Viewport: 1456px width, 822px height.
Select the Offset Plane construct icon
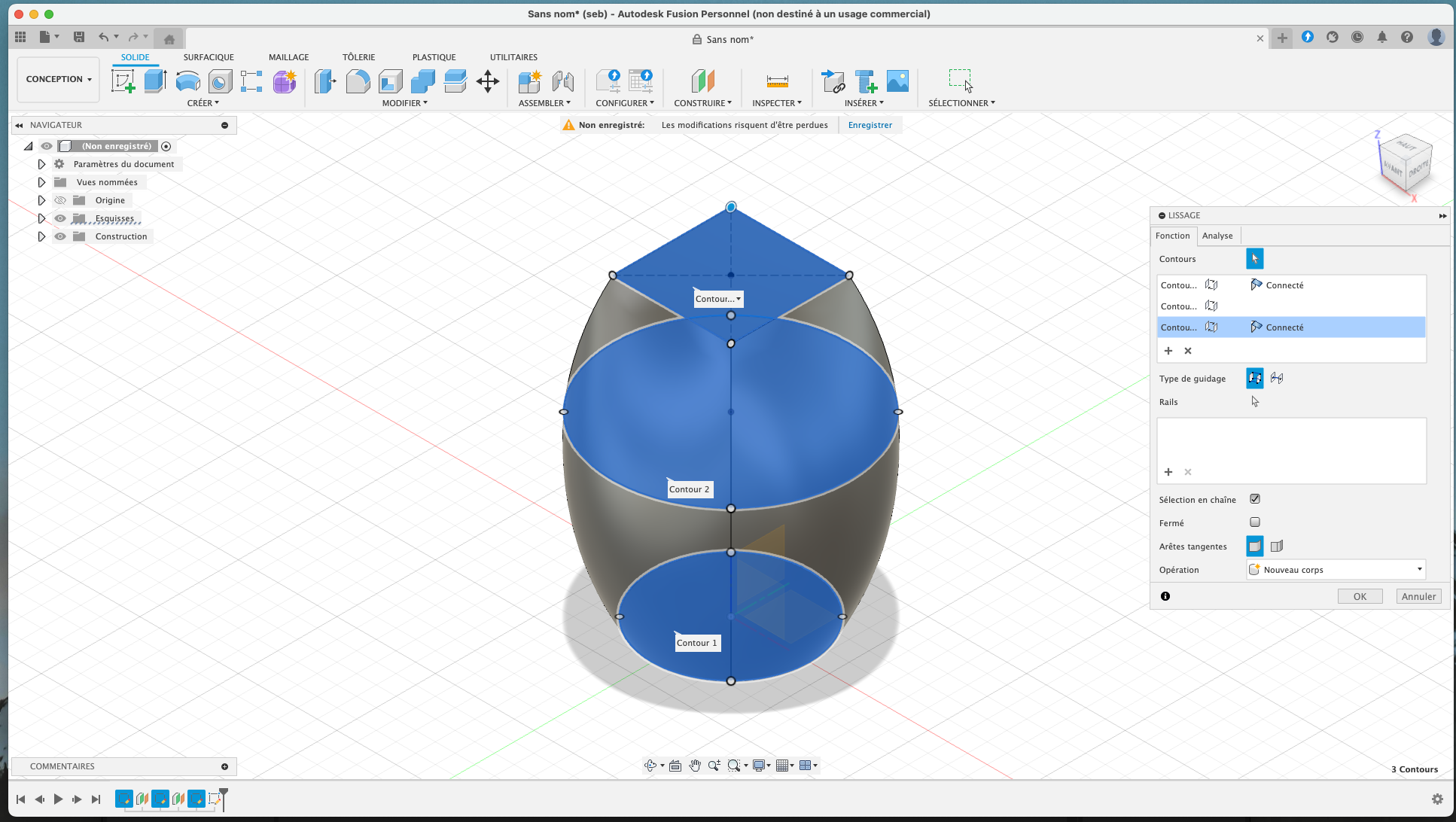coord(702,81)
